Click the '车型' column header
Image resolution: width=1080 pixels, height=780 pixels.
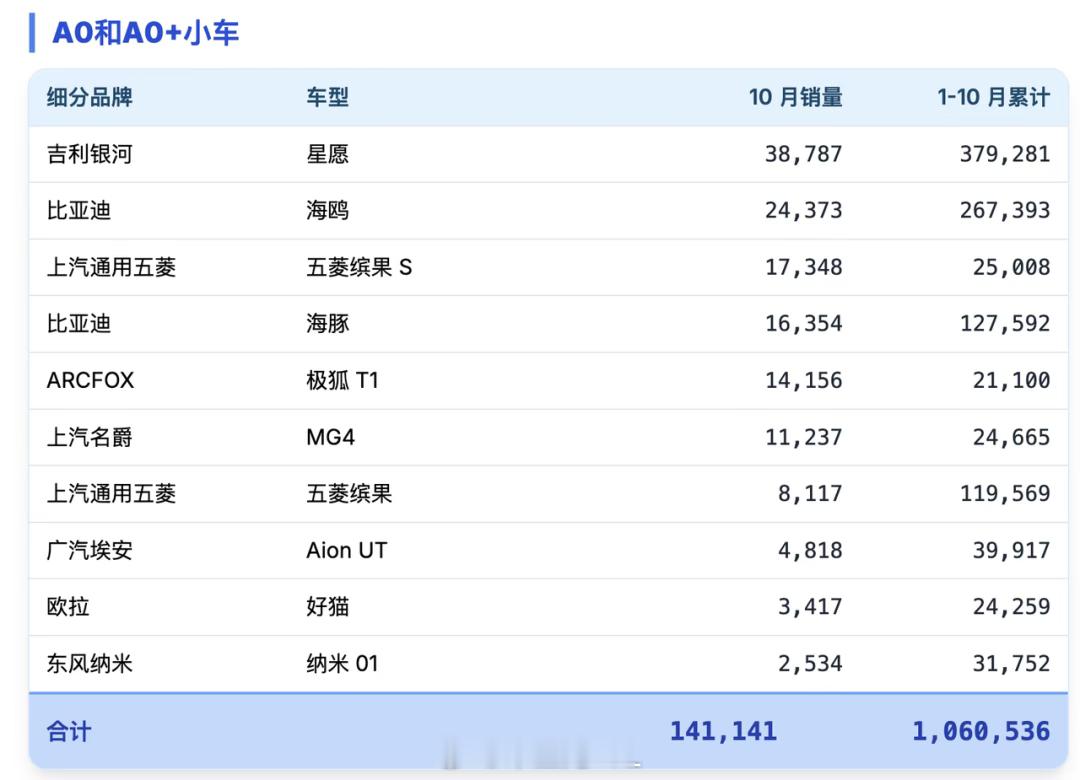328,97
